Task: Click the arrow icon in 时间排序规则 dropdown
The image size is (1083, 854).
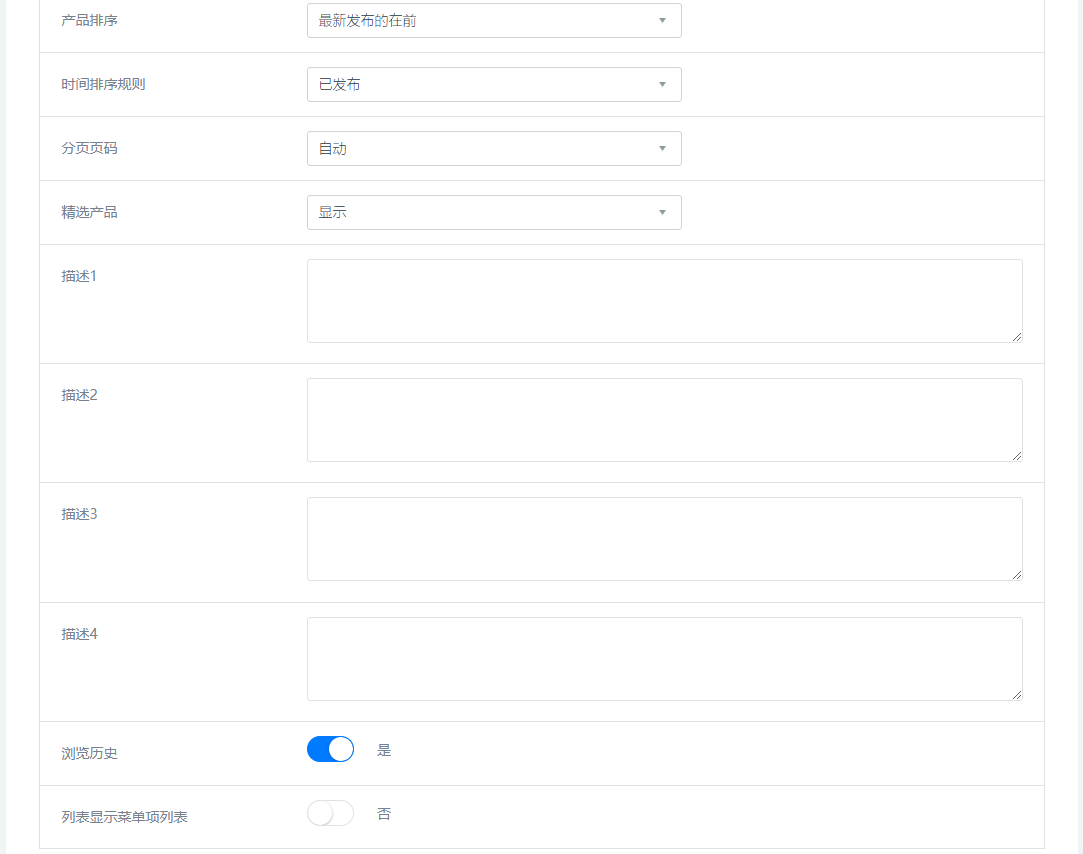Action: [x=662, y=85]
